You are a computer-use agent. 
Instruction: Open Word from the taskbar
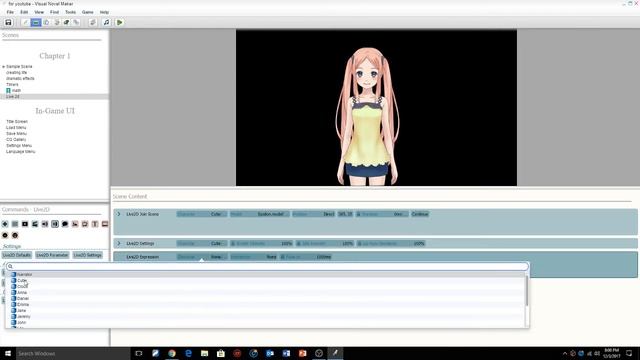[286, 353]
